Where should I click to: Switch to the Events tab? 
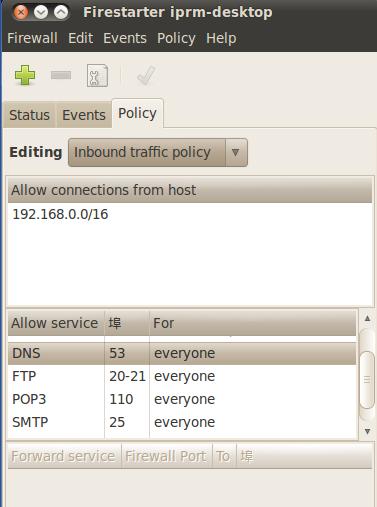point(84,115)
